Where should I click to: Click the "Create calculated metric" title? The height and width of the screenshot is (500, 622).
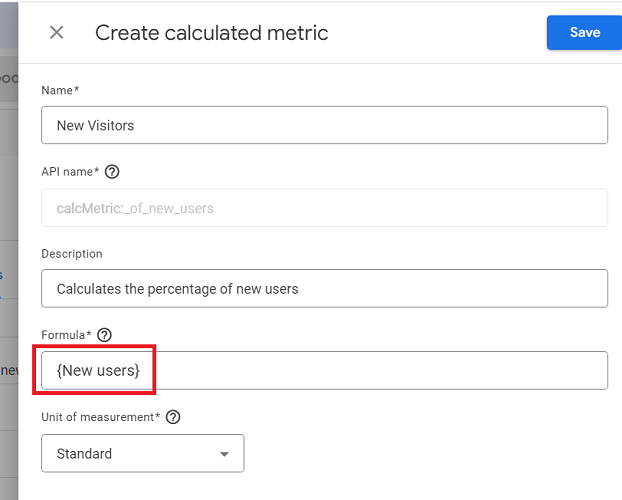tap(211, 33)
